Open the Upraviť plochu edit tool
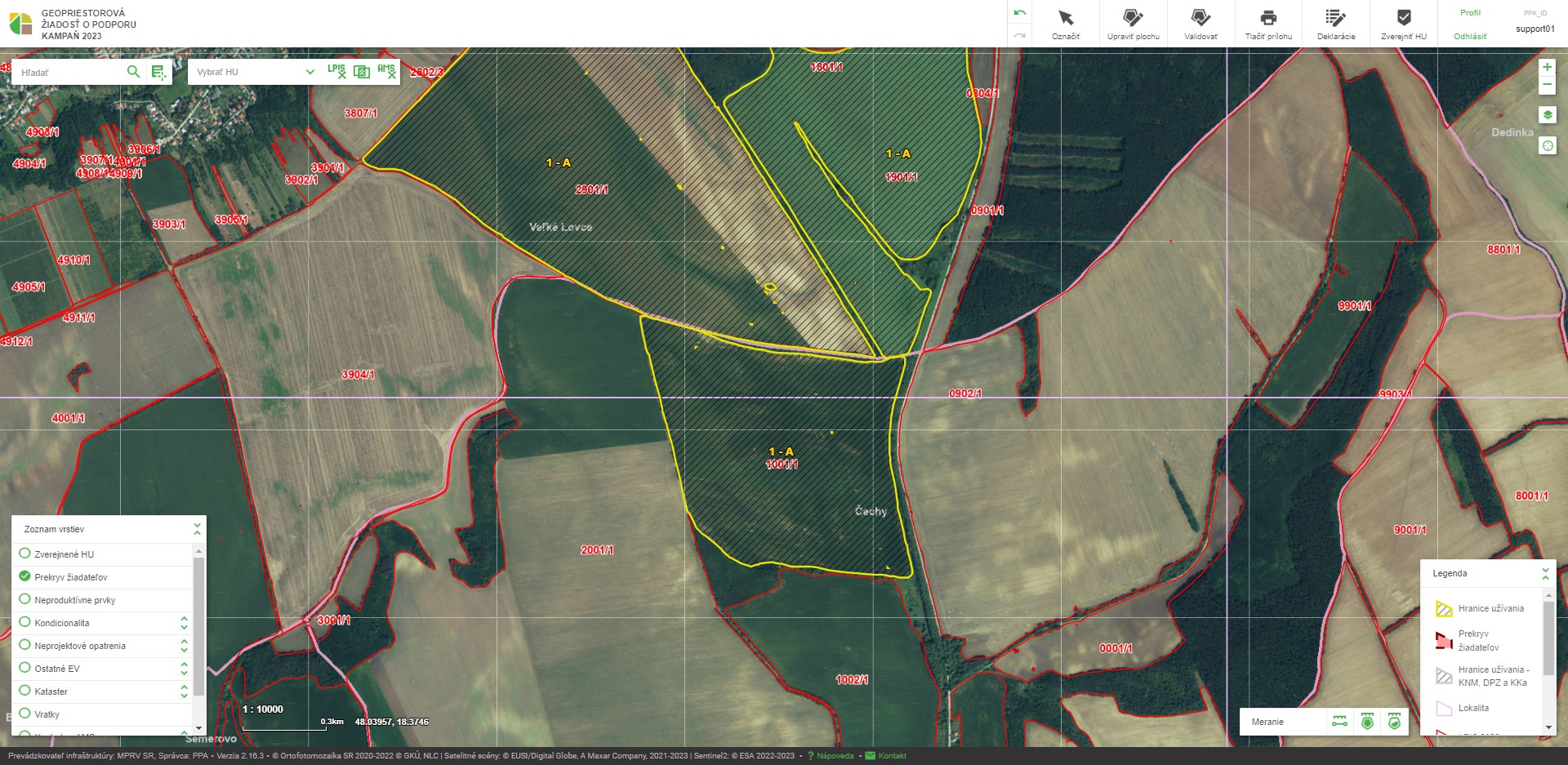The height and width of the screenshot is (765, 1568). tap(1133, 24)
